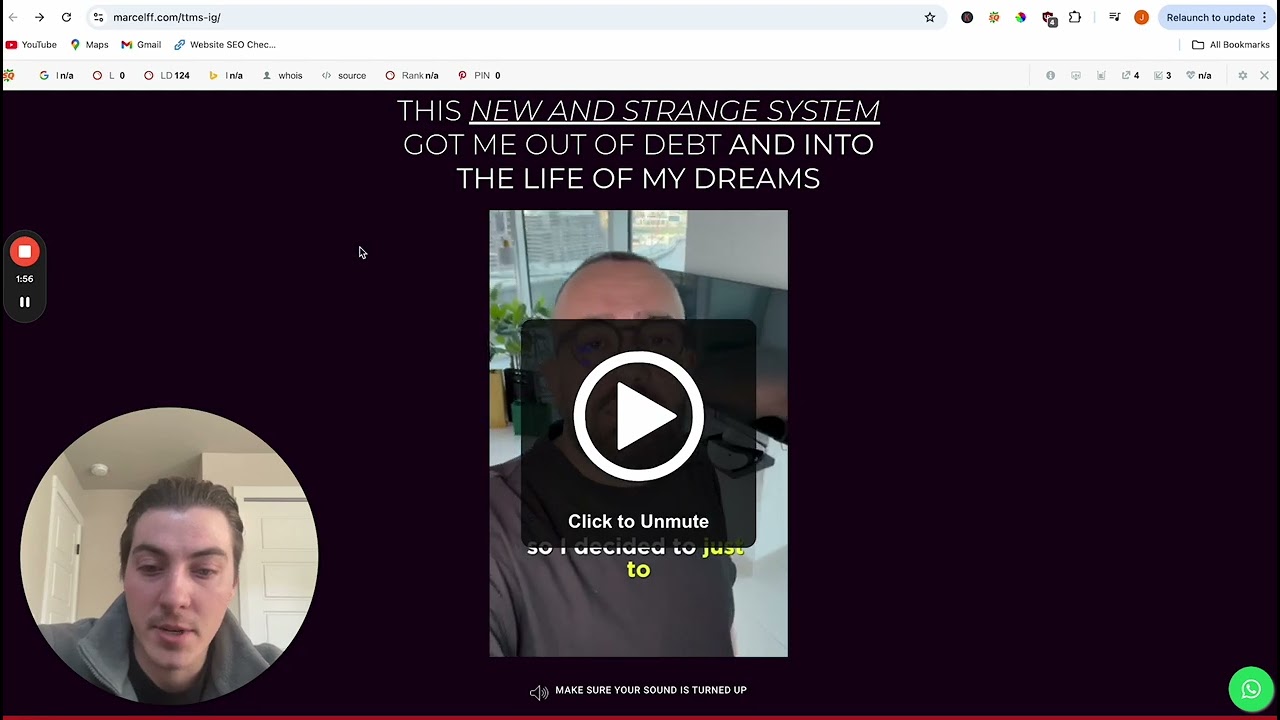Screen dimensions: 1280x720
Task: Close the SEO bar
Action: point(1264,75)
